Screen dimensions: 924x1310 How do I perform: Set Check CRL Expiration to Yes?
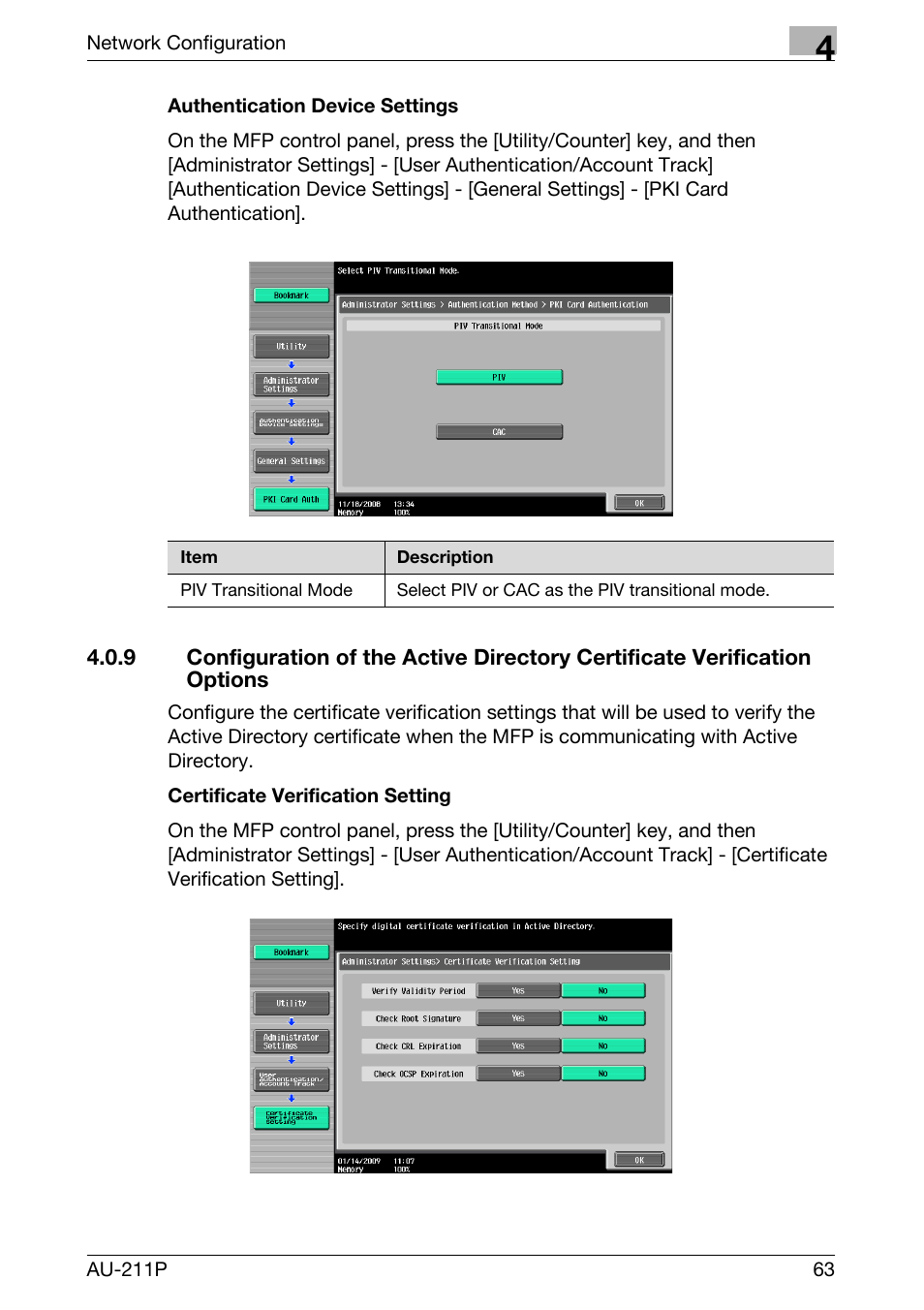518,1045
